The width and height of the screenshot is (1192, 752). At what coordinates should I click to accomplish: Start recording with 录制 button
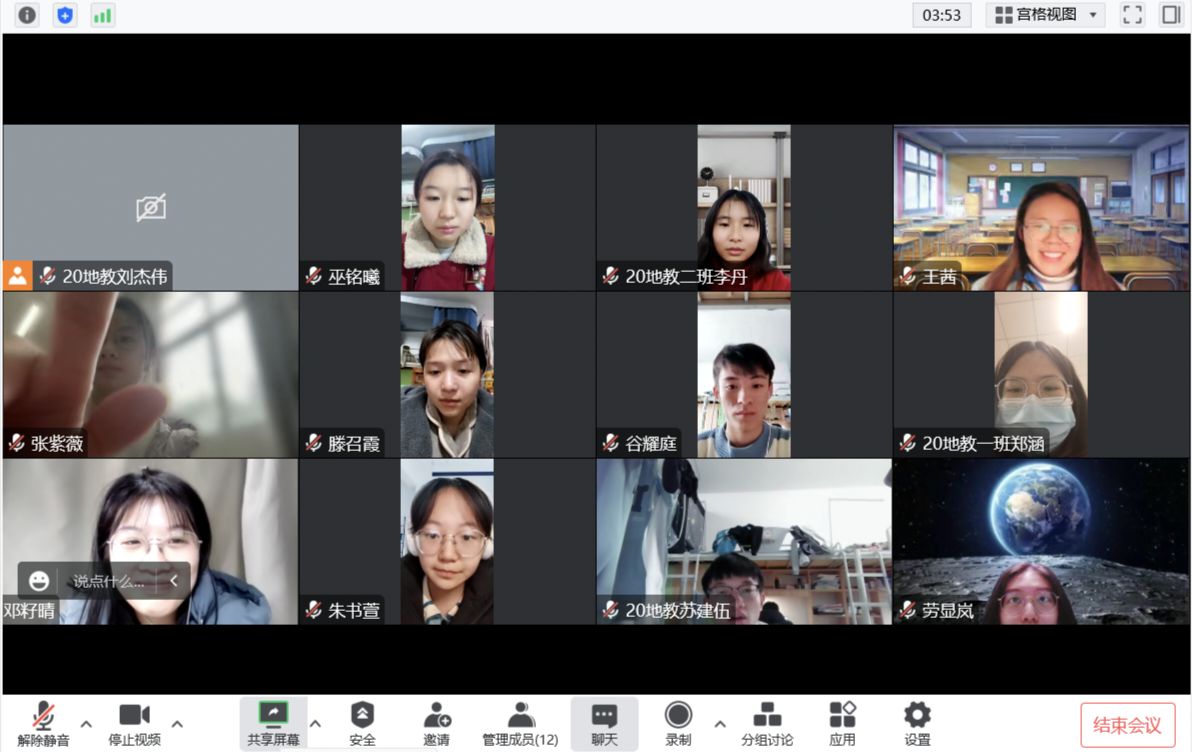pyautogui.click(x=678, y=723)
